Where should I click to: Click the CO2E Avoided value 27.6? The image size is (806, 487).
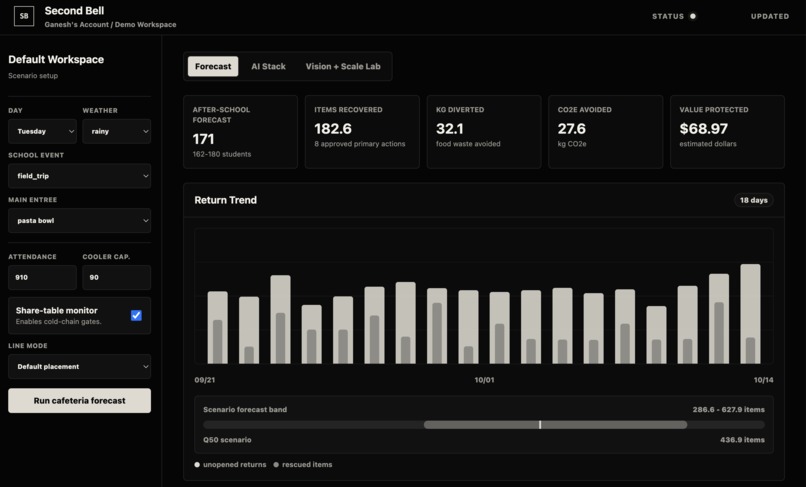(572, 129)
